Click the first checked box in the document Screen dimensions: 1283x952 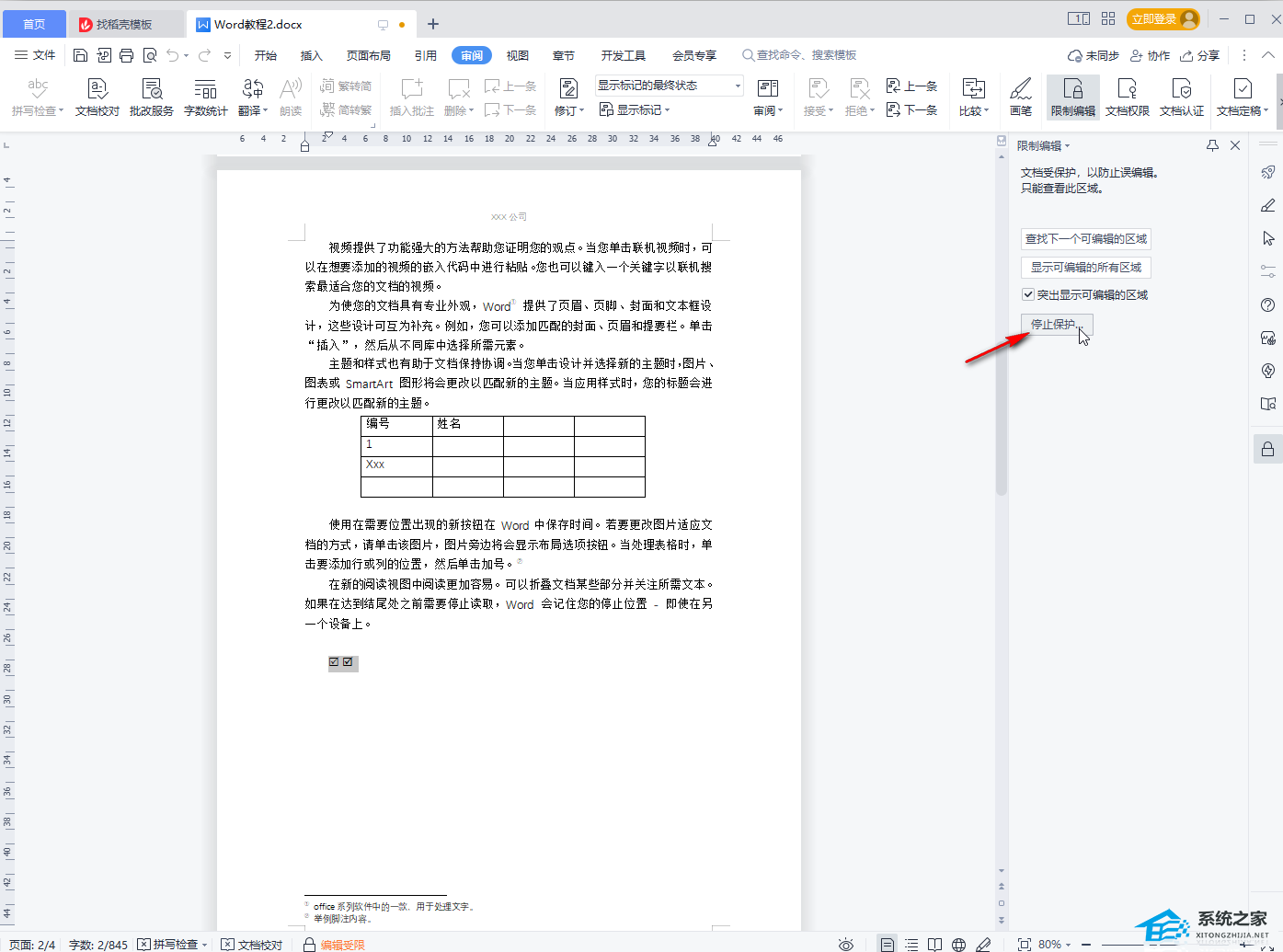click(x=334, y=661)
